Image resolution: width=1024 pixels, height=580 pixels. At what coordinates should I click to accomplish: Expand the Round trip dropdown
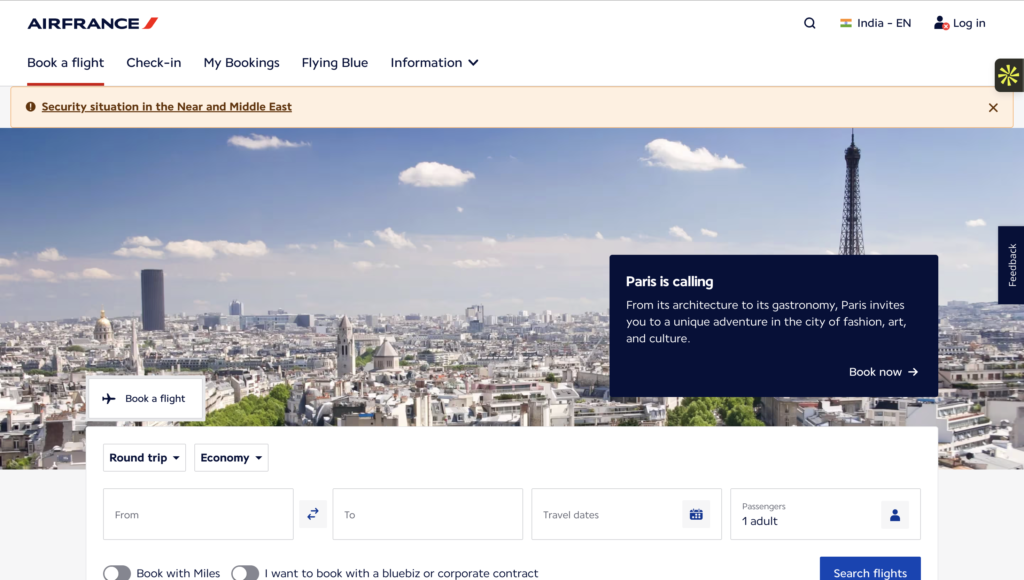point(144,458)
